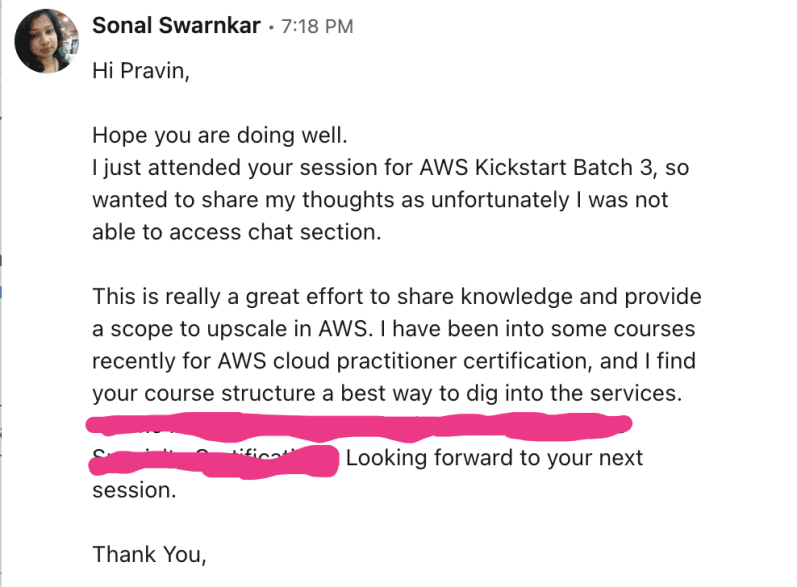797x587 pixels.
Task: Click the shorter pink redaction scribble
Action: 250,462
